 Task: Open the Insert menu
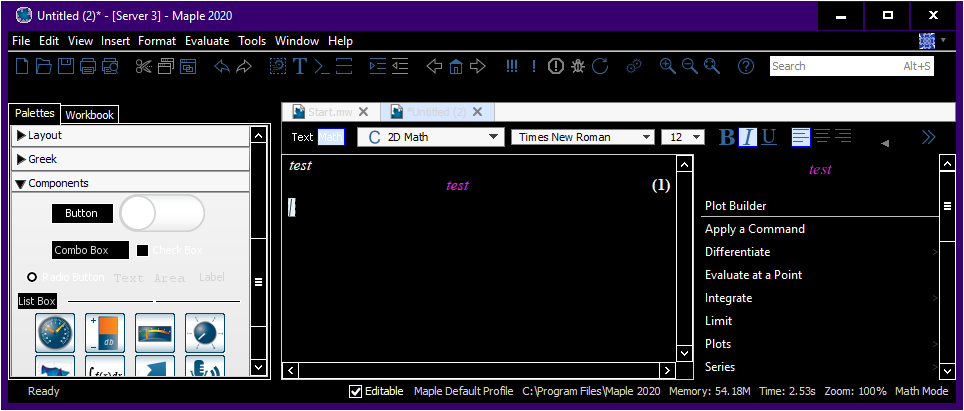[116, 41]
